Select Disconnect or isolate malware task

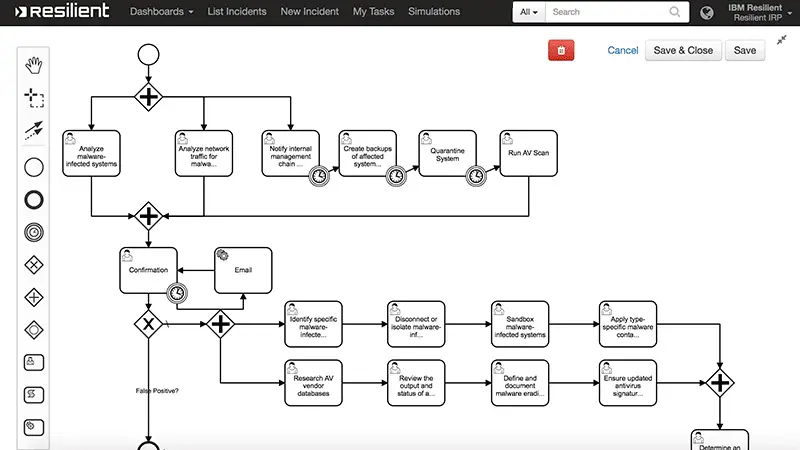tap(416, 324)
